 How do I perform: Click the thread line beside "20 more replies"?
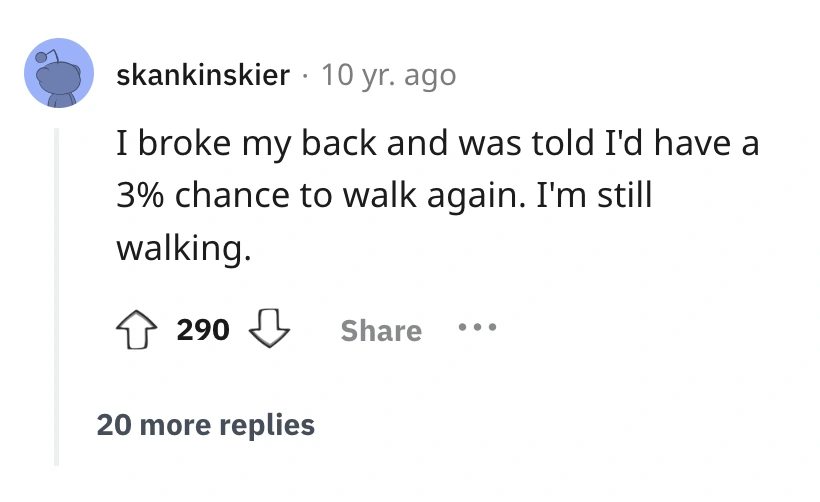pyautogui.click(x=57, y=425)
